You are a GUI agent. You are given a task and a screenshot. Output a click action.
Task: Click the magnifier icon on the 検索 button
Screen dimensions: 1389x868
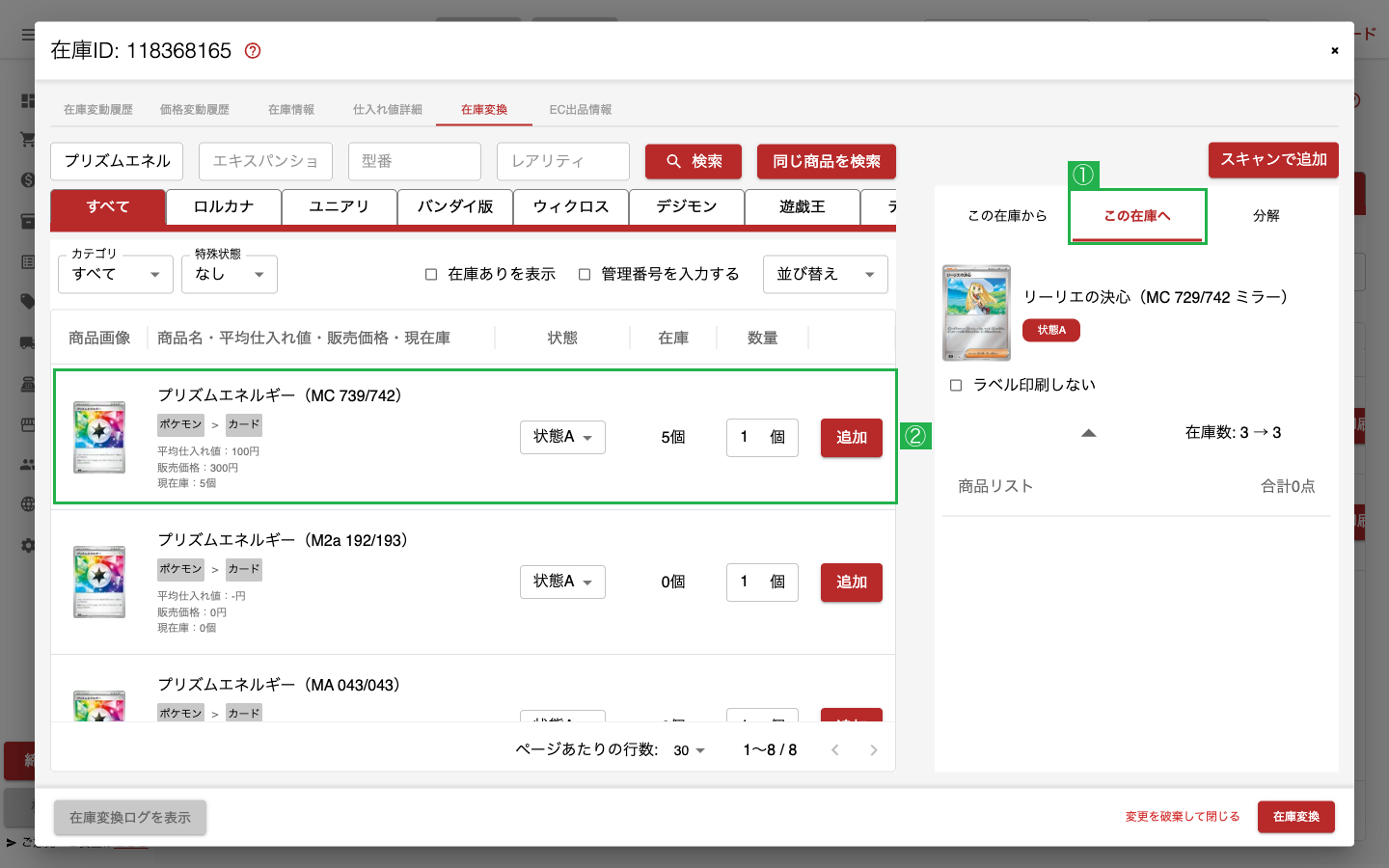click(x=674, y=162)
